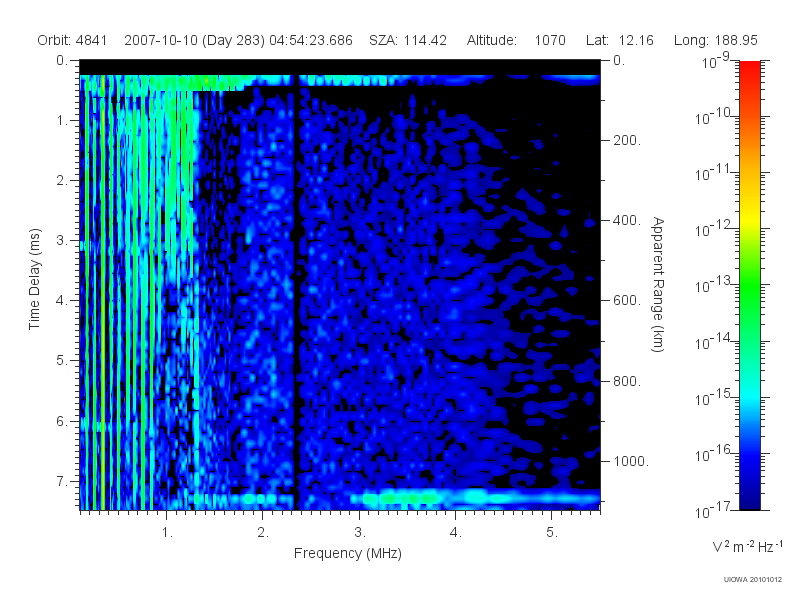Viewport: 800px width, 600px height.
Task: Click the '800.' apparent range label
Action: click(x=627, y=381)
